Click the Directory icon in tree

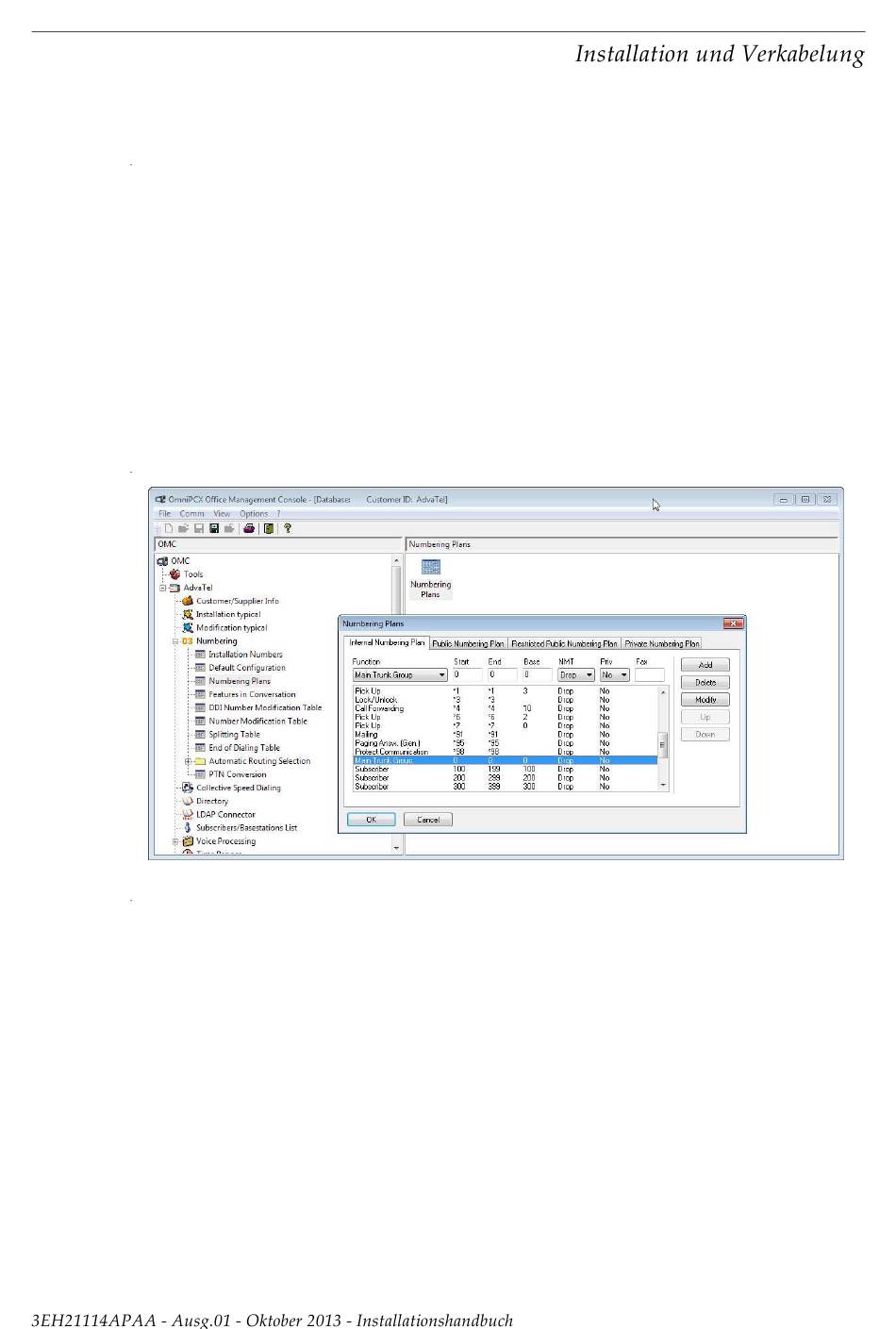click(x=188, y=801)
